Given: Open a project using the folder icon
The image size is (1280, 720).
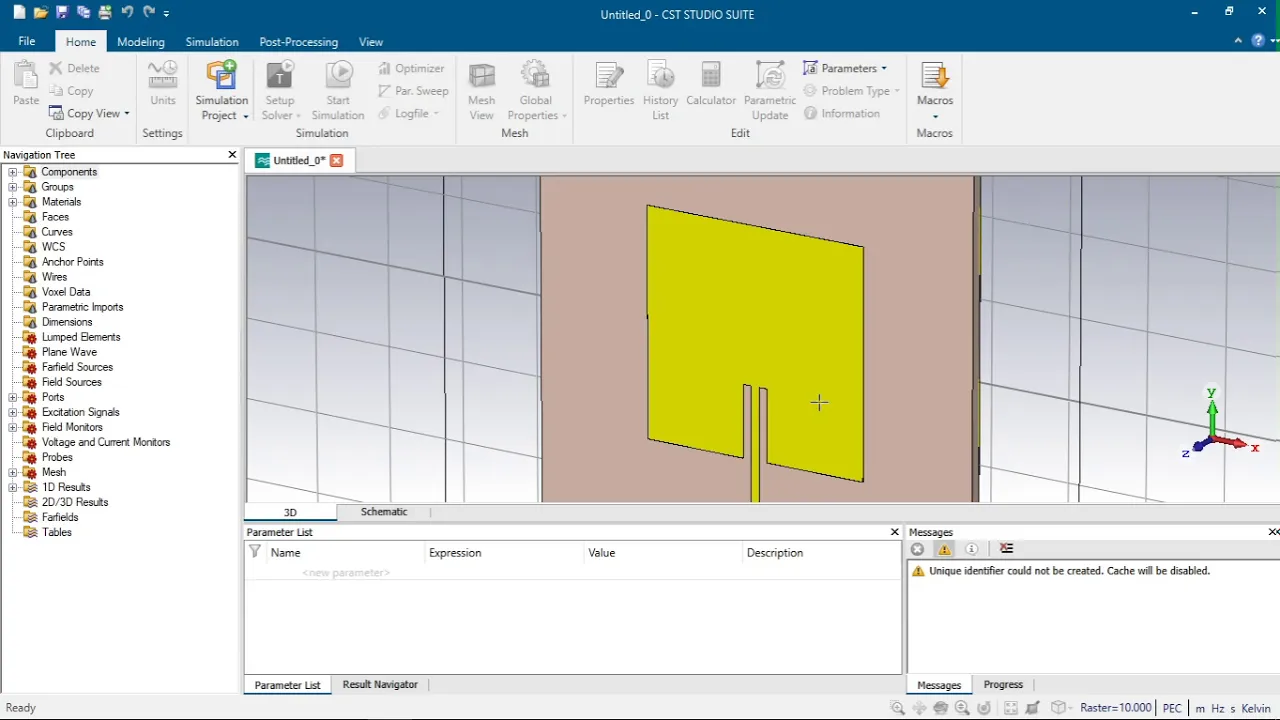Looking at the screenshot, I should (40, 13).
